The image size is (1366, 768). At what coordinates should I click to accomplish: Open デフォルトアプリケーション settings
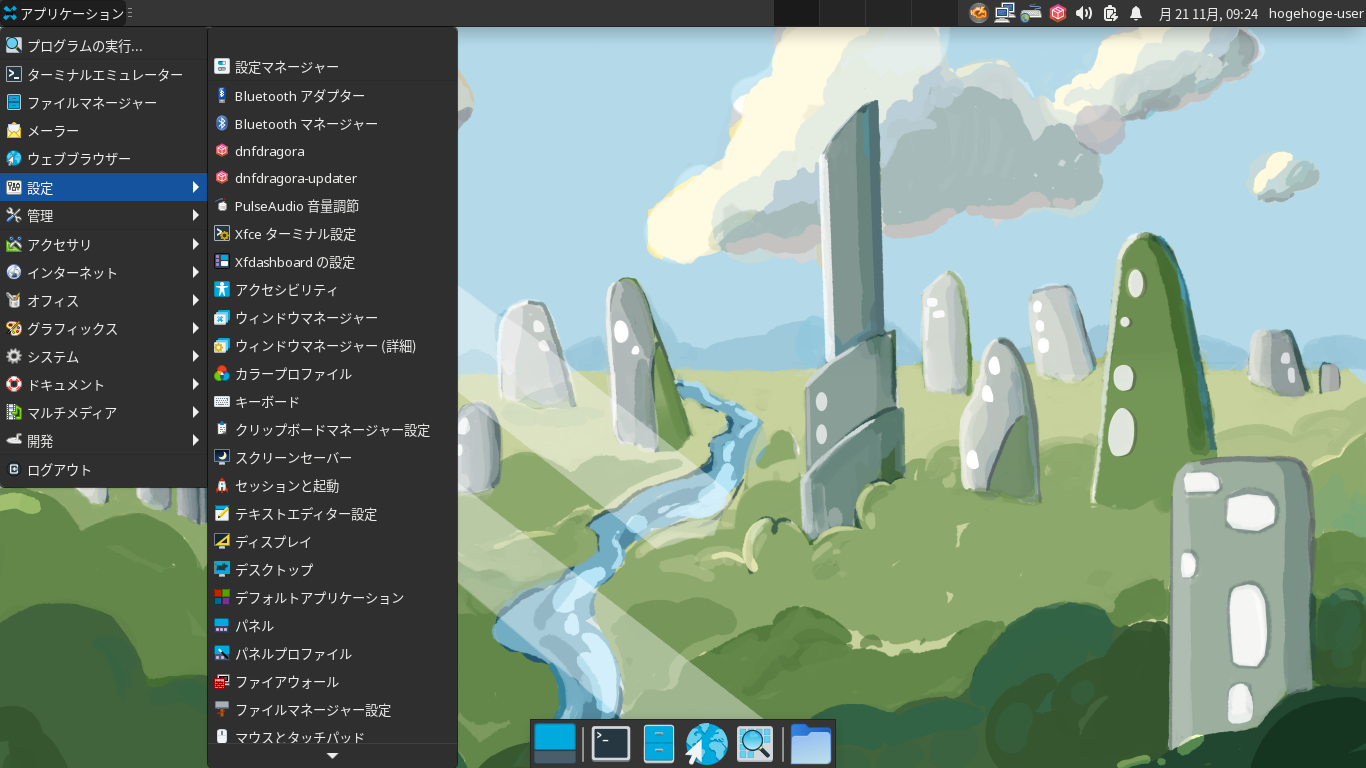tap(332, 598)
